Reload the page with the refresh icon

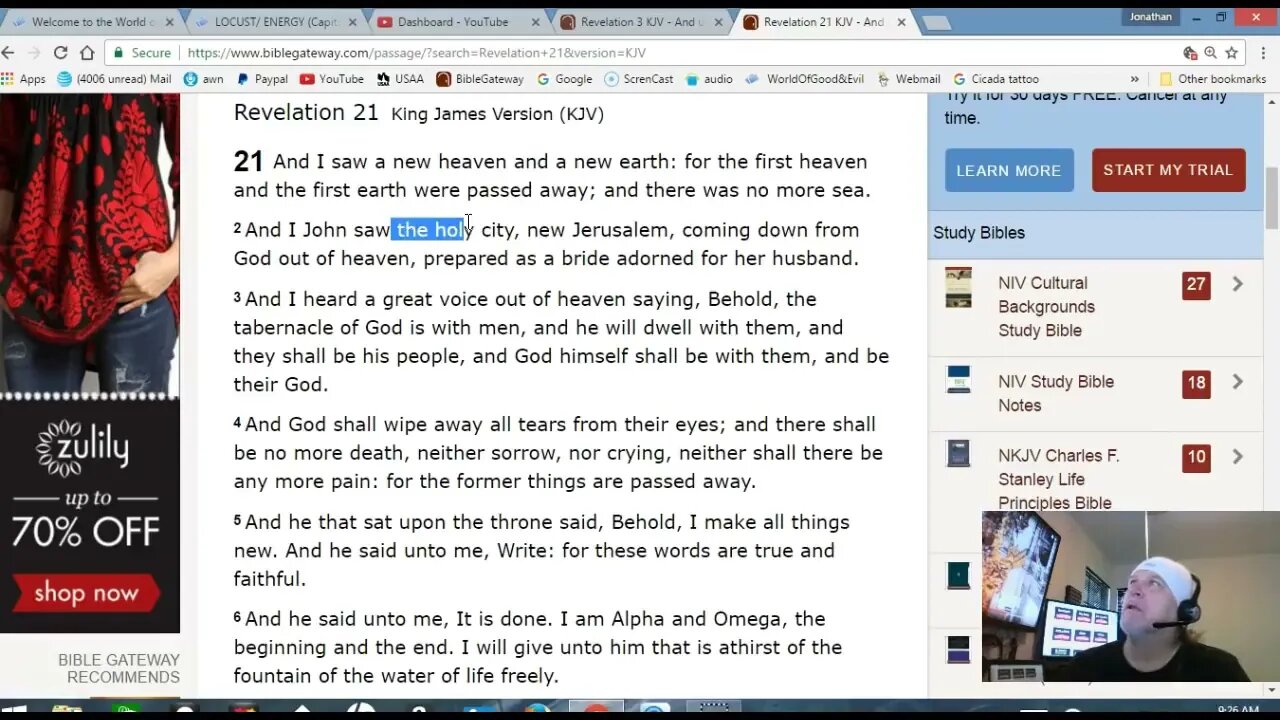60,53
